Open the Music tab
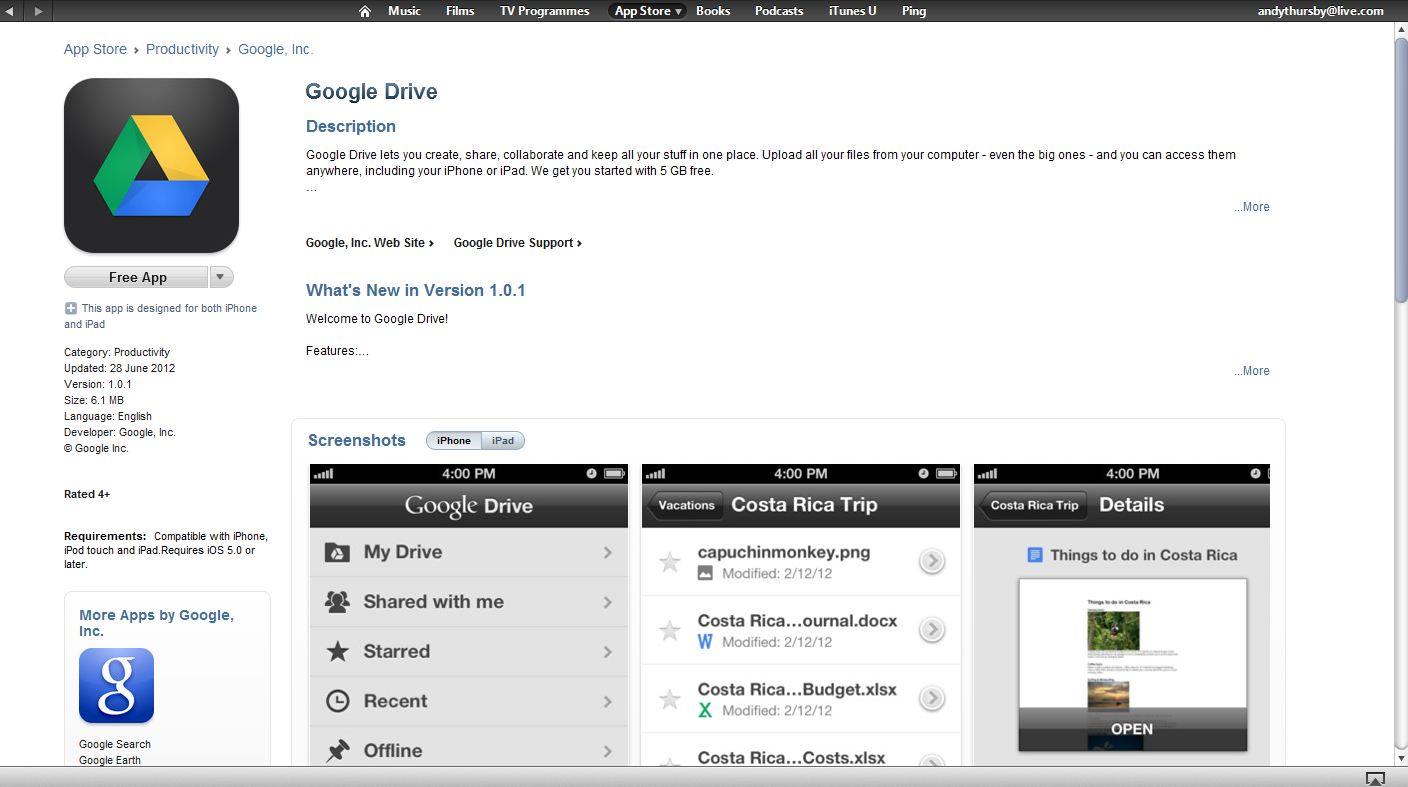 404,11
